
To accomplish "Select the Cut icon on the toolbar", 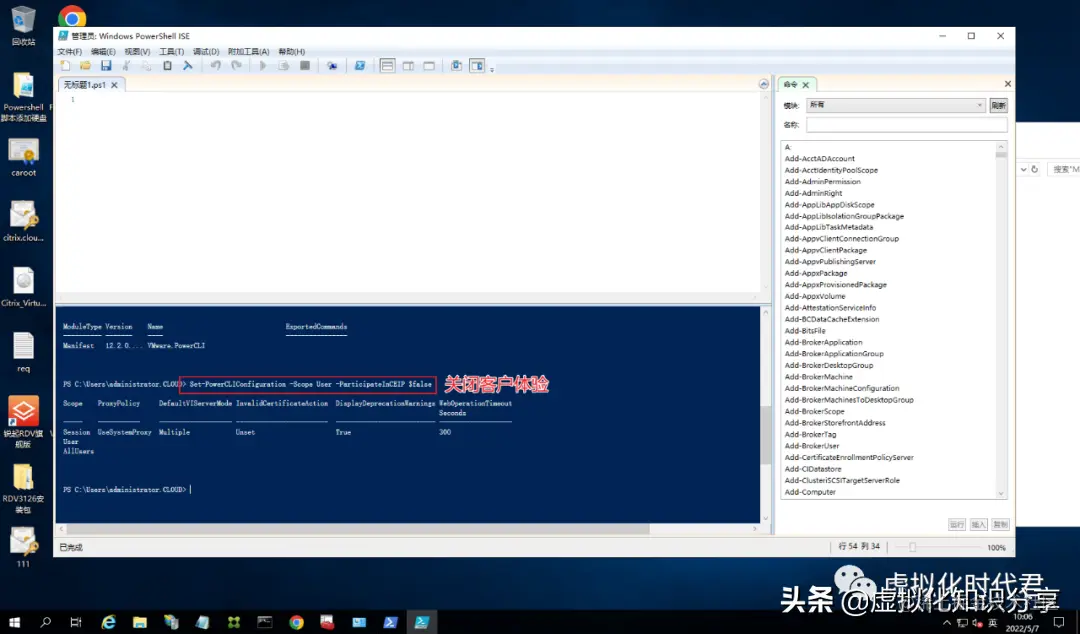I will tap(126, 65).
